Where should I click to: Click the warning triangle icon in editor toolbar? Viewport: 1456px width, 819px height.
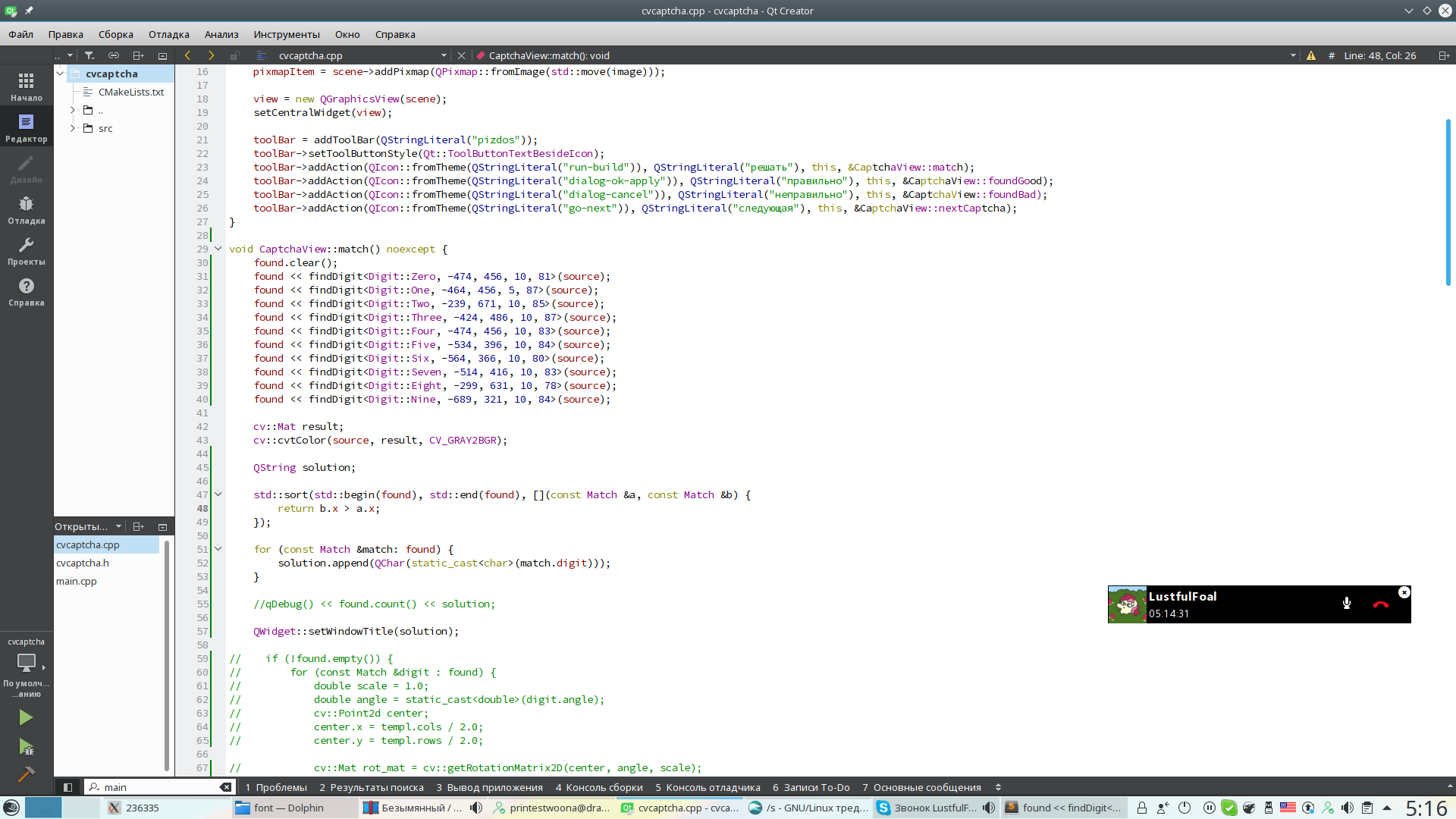point(1311,55)
